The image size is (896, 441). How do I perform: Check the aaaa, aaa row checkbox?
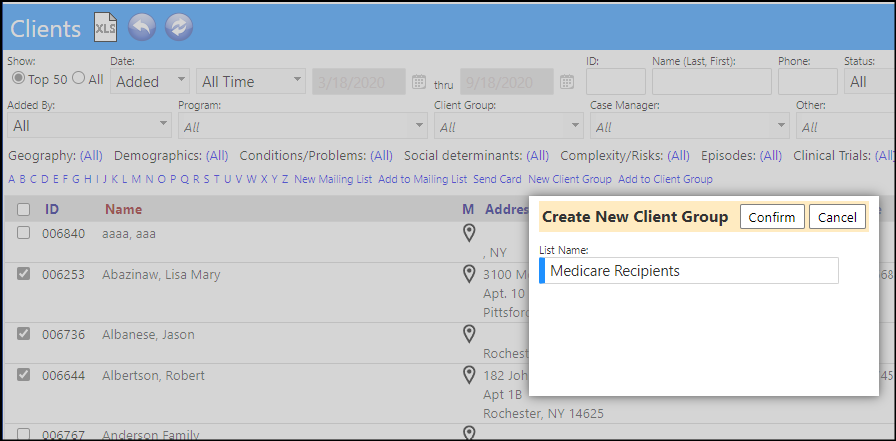tap(23, 232)
